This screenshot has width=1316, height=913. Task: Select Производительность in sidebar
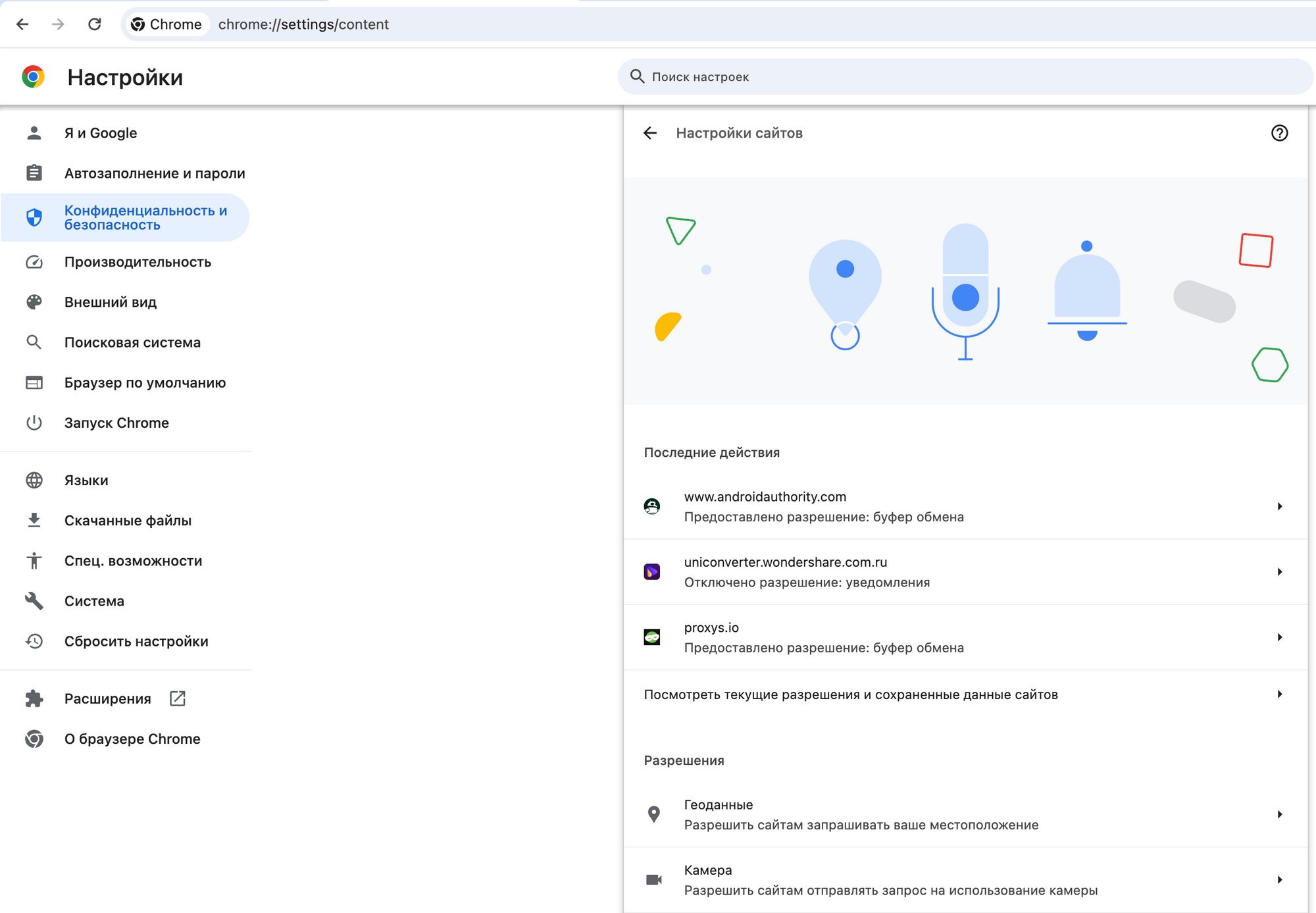[x=138, y=262]
